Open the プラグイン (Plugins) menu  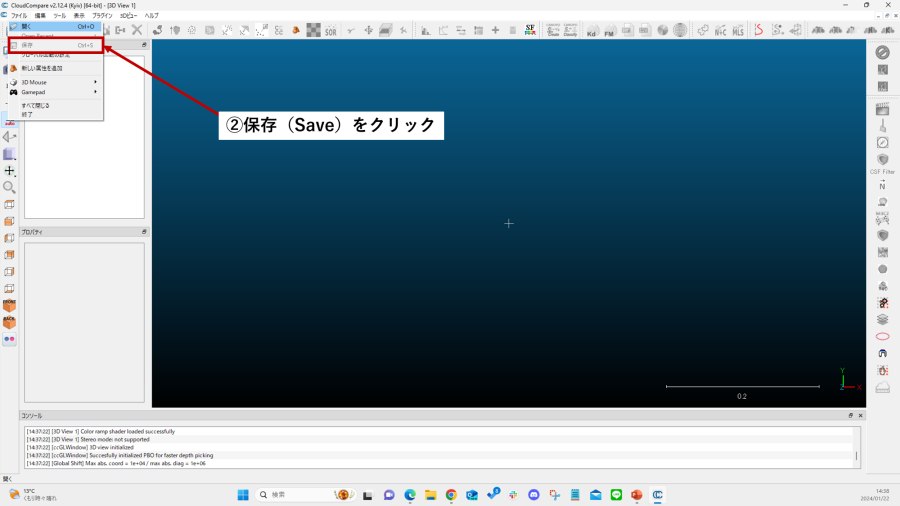tap(102, 15)
